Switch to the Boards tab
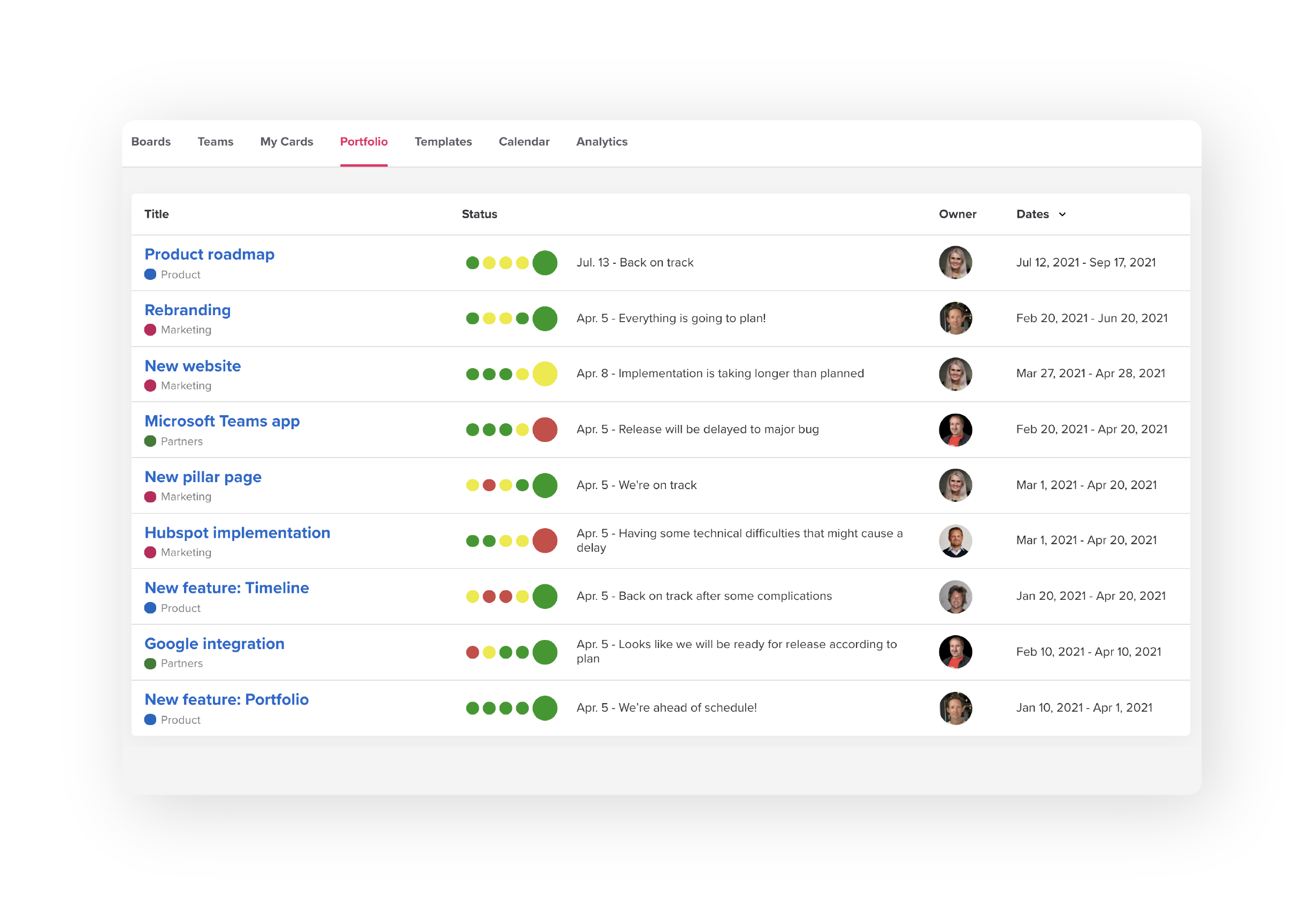This screenshot has width=1316, height=915. [x=151, y=142]
